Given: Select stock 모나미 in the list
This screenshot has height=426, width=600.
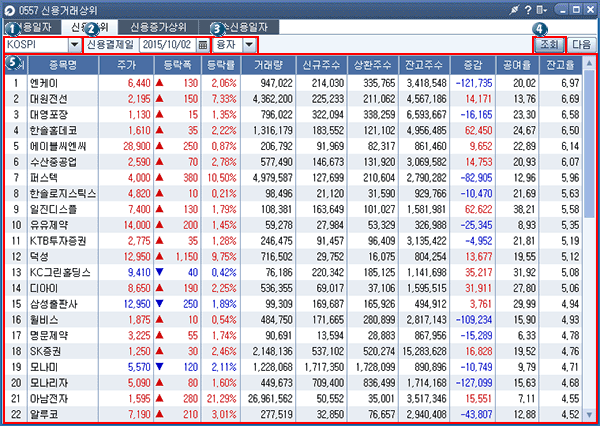Looking at the screenshot, I should [x=44, y=367].
